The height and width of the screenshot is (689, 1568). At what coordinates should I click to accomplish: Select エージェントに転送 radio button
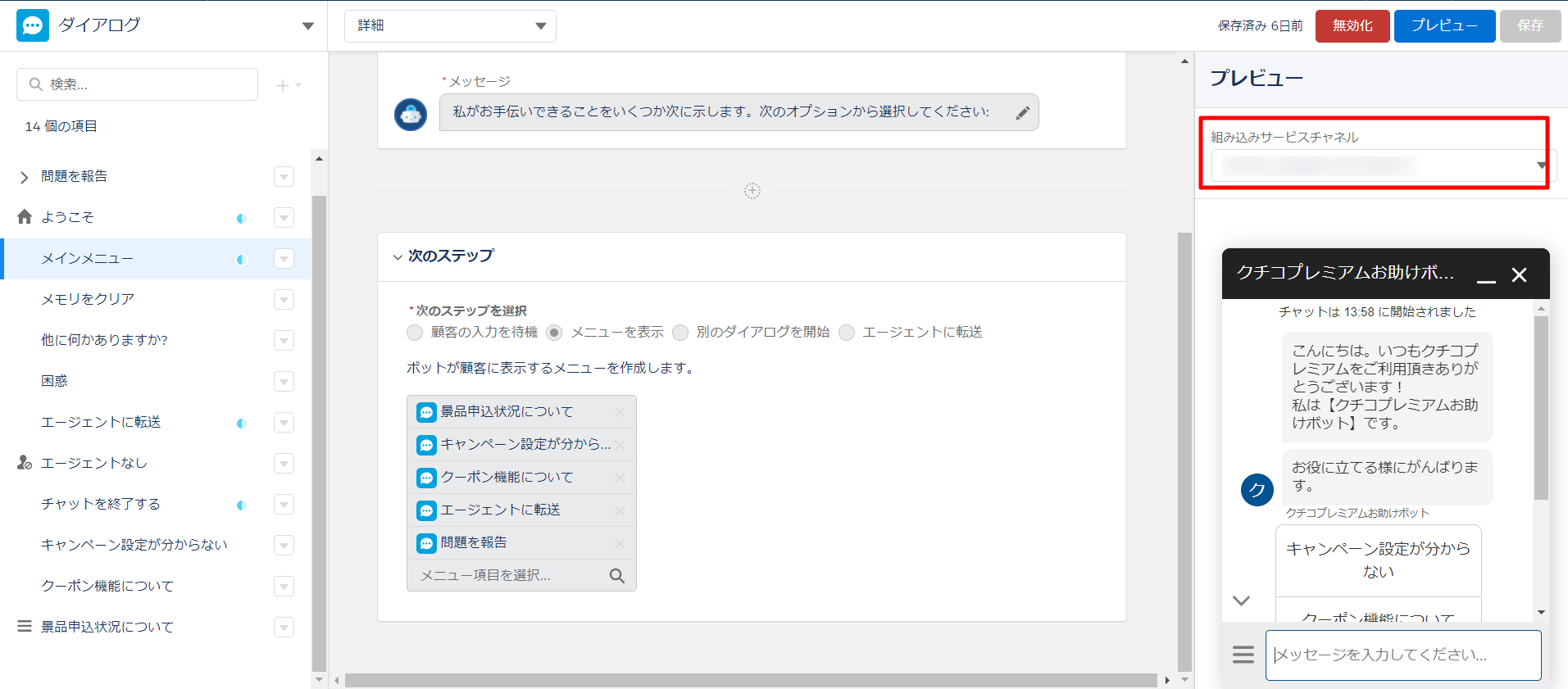847,333
